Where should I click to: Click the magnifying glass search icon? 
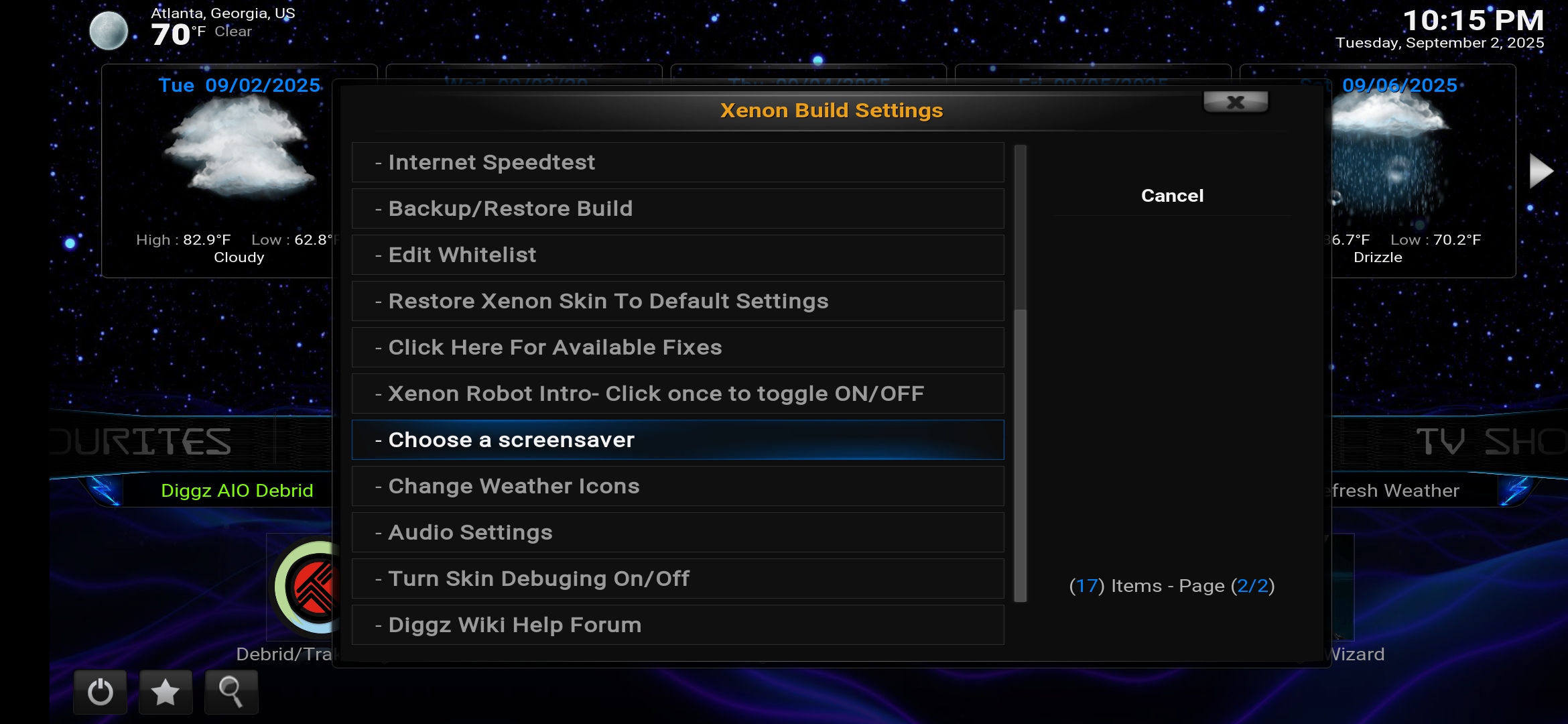tap(231, 692)
